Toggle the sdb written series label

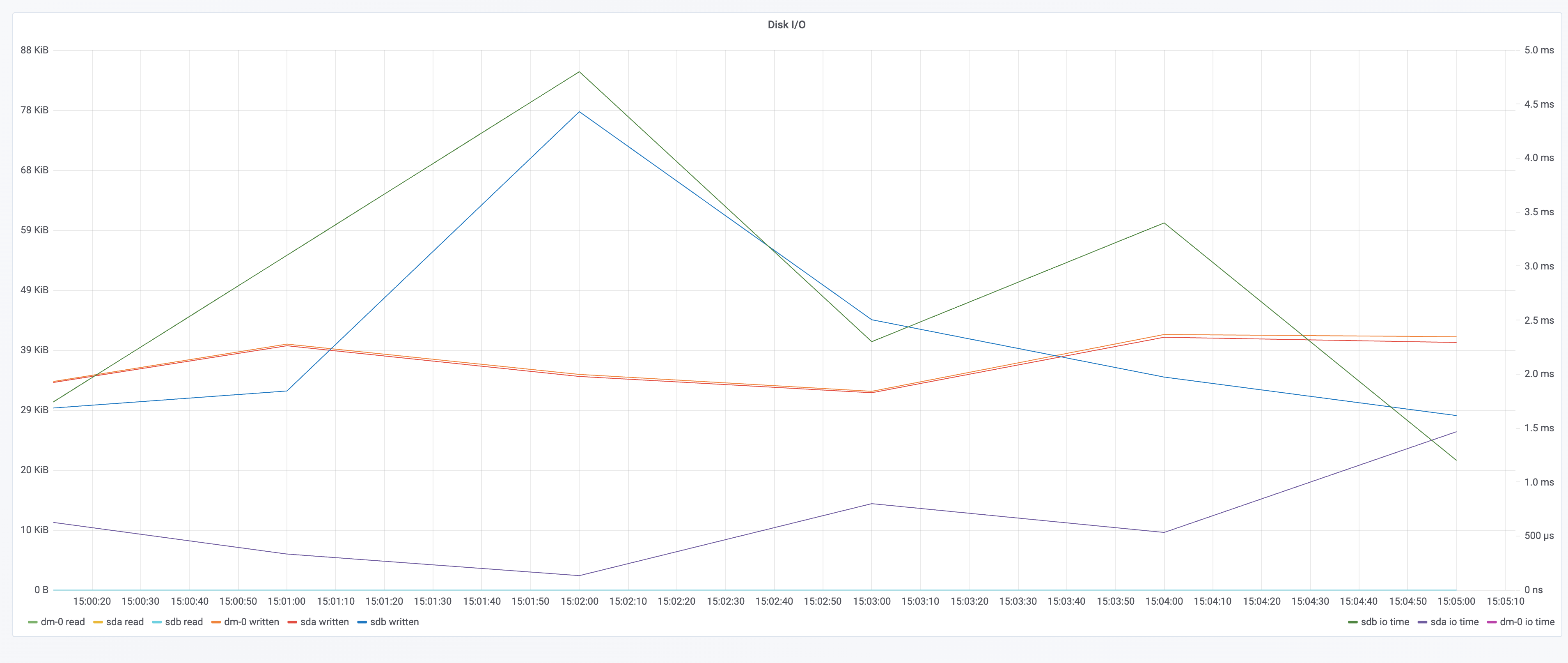click(394, 622)
